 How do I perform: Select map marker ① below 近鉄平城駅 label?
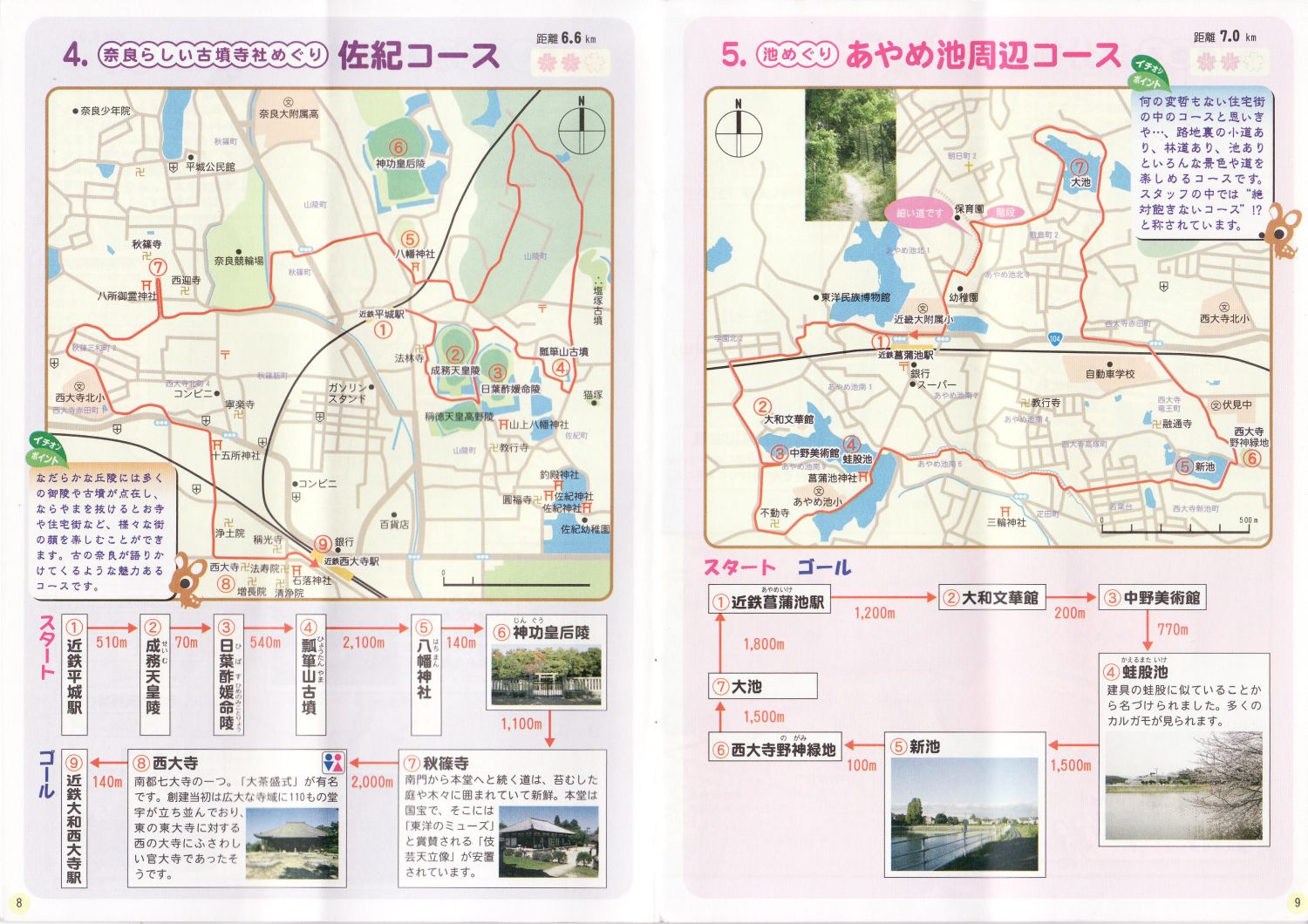(383, 330)
